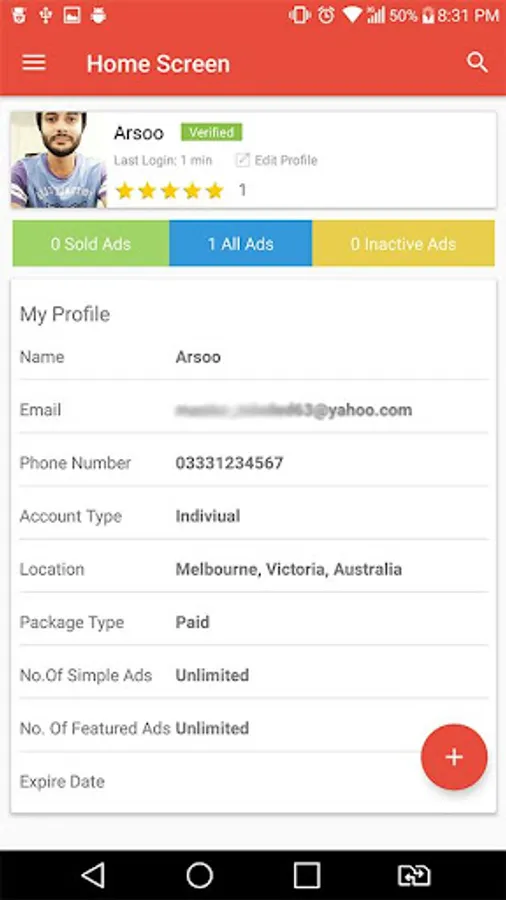
Task: Select the 0 Inactive Ads tab
Action: (403, 243)
